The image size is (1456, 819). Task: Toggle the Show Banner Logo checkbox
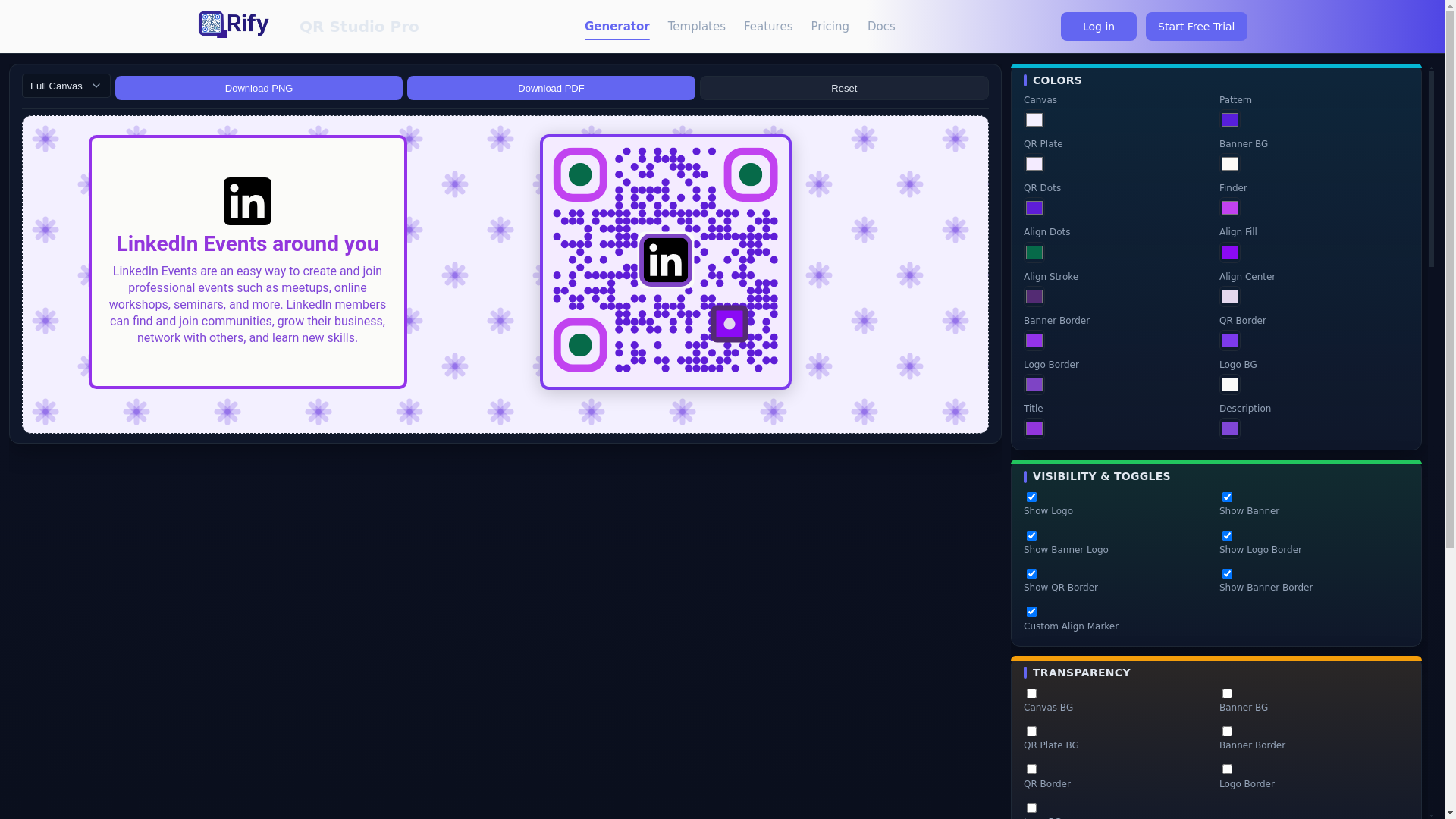coord(1031,535)
